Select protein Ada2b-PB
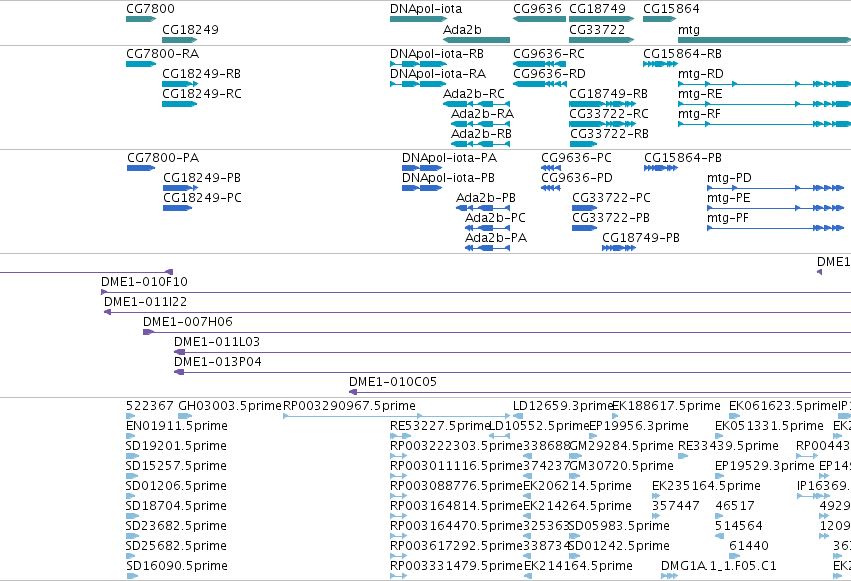 click(486, 198)
